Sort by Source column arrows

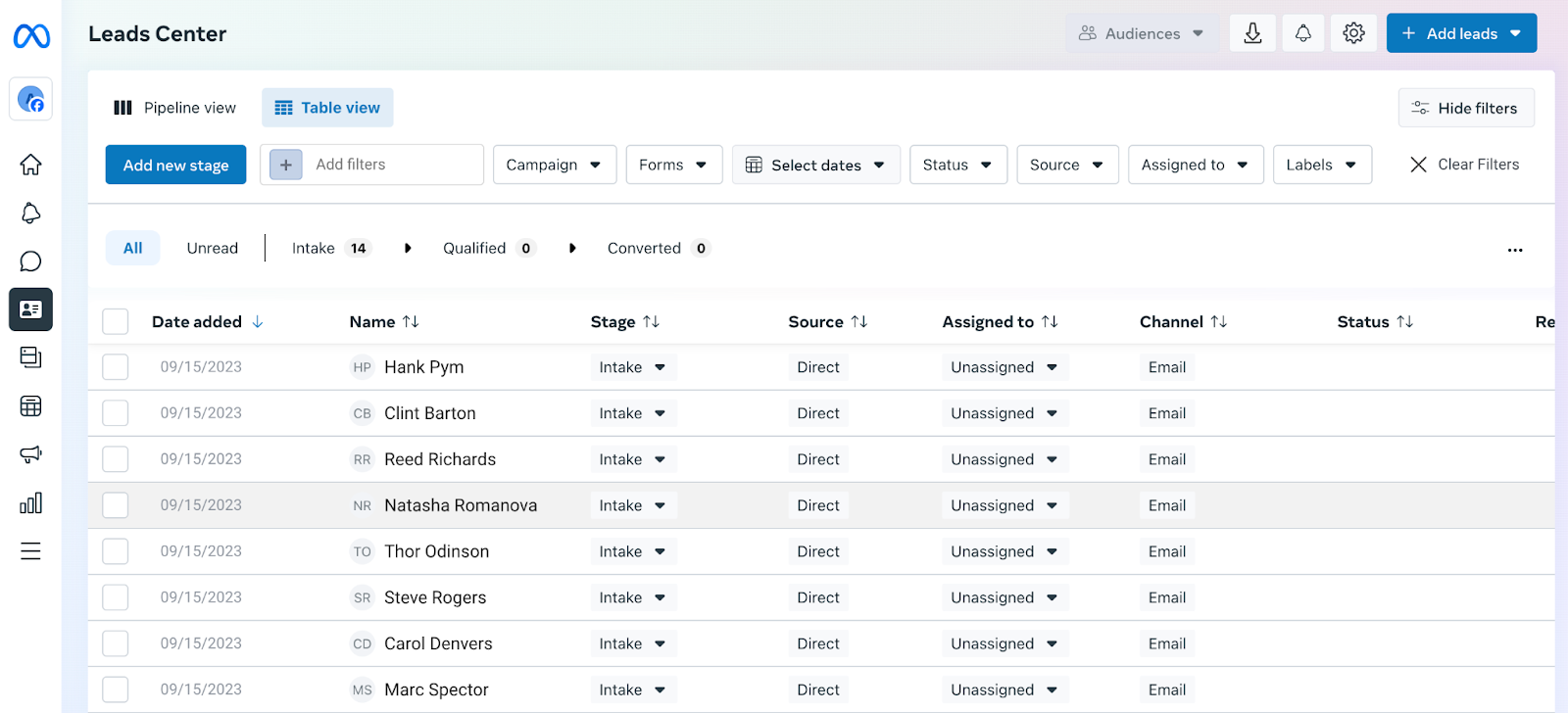(x=859, y=322)
